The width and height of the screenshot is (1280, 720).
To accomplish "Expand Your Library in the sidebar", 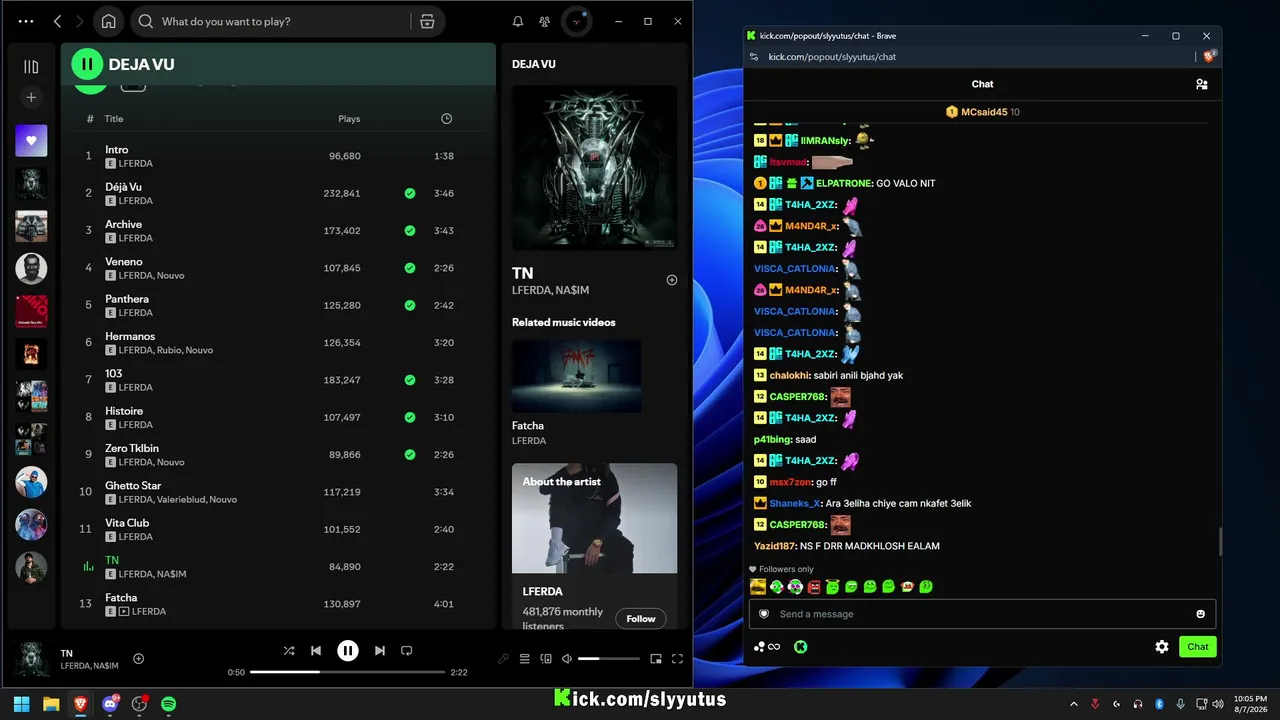I will [x=31, y=67].
